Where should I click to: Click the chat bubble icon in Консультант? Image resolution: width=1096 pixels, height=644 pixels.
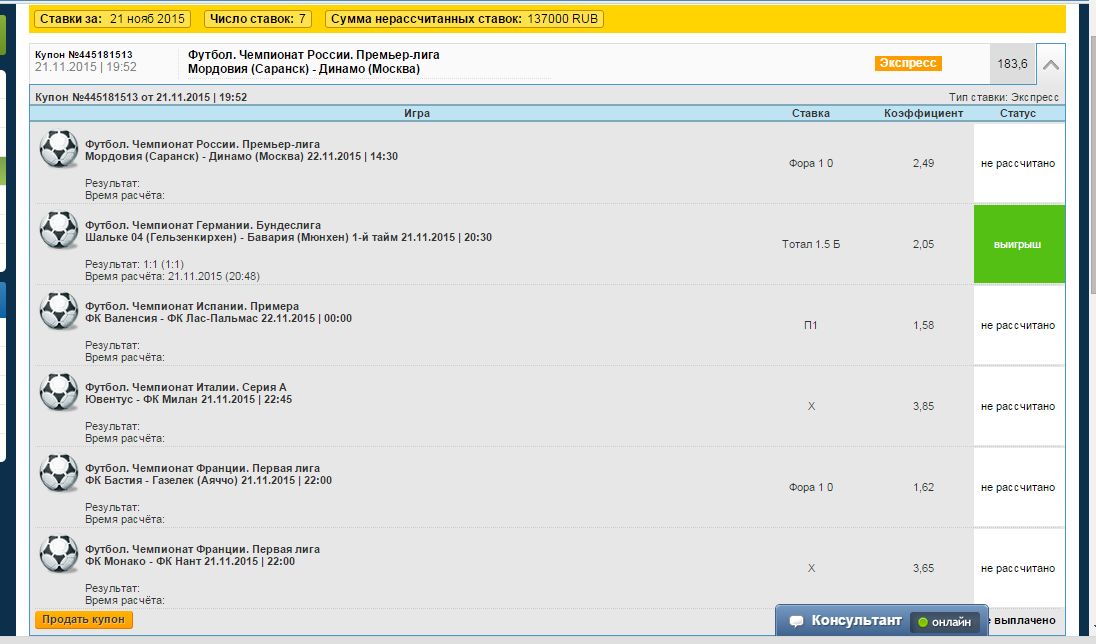click(795, 621)
